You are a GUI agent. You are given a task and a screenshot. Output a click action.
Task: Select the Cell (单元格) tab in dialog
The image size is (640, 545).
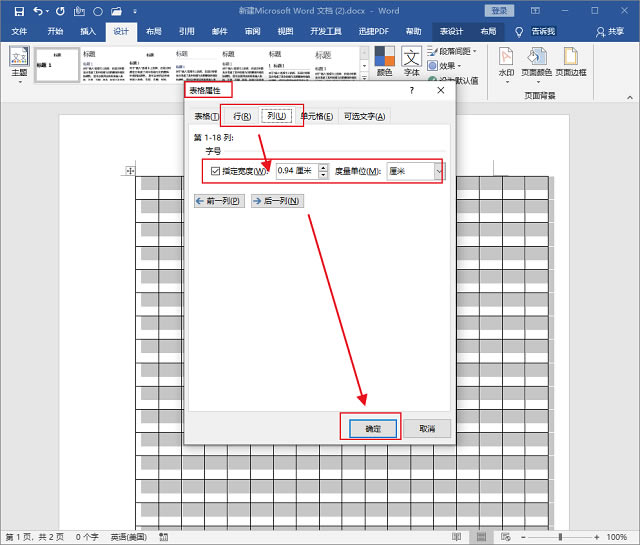pos(317,117)
